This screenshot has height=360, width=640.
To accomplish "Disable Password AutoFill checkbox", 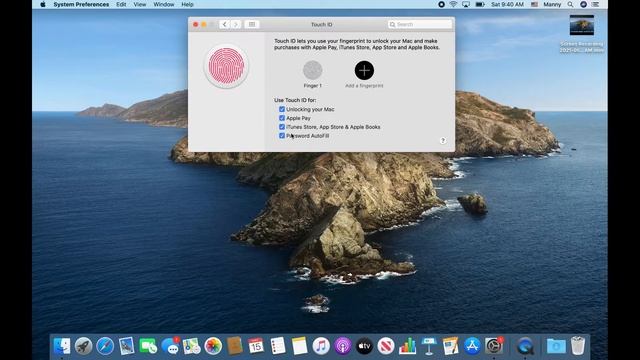I will 282,136.
